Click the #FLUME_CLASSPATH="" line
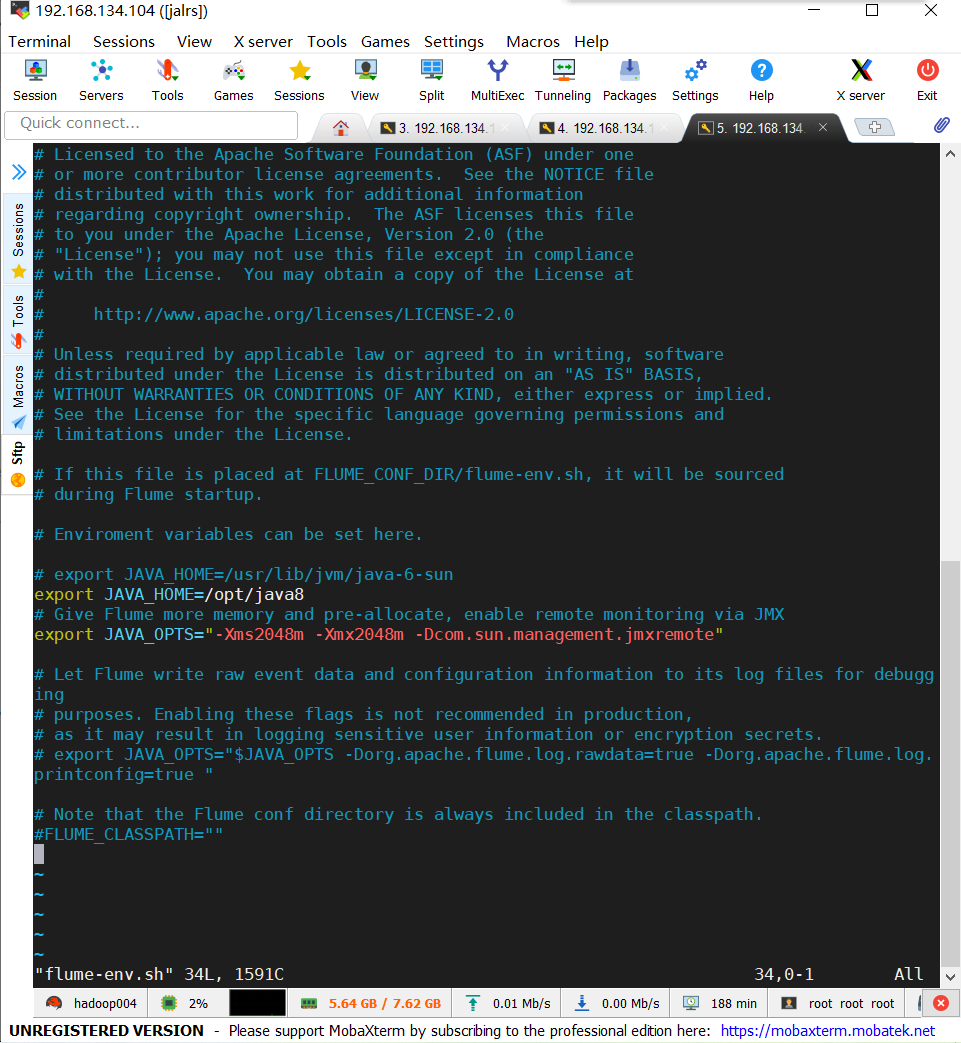This screenshot has width=961, height=1043. (128, 834)
